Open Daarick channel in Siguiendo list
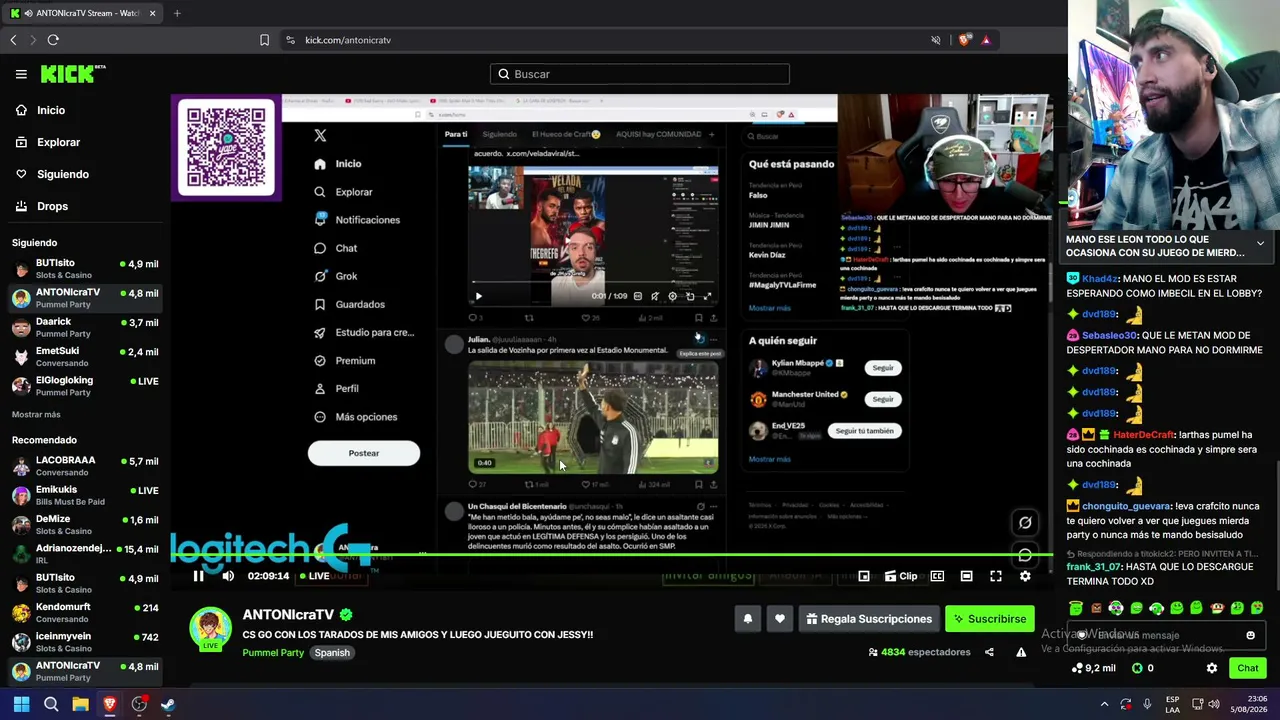 pyautogui.click(x=84, y=328)
